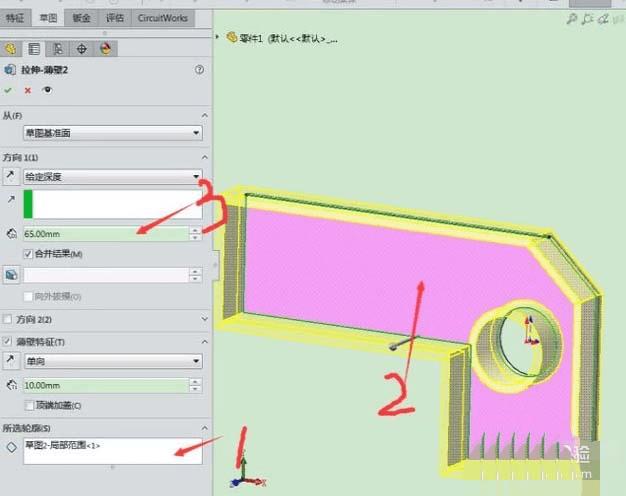
Task: Click the panel collapse handle at the panel edge
Action: pos(216,265)
